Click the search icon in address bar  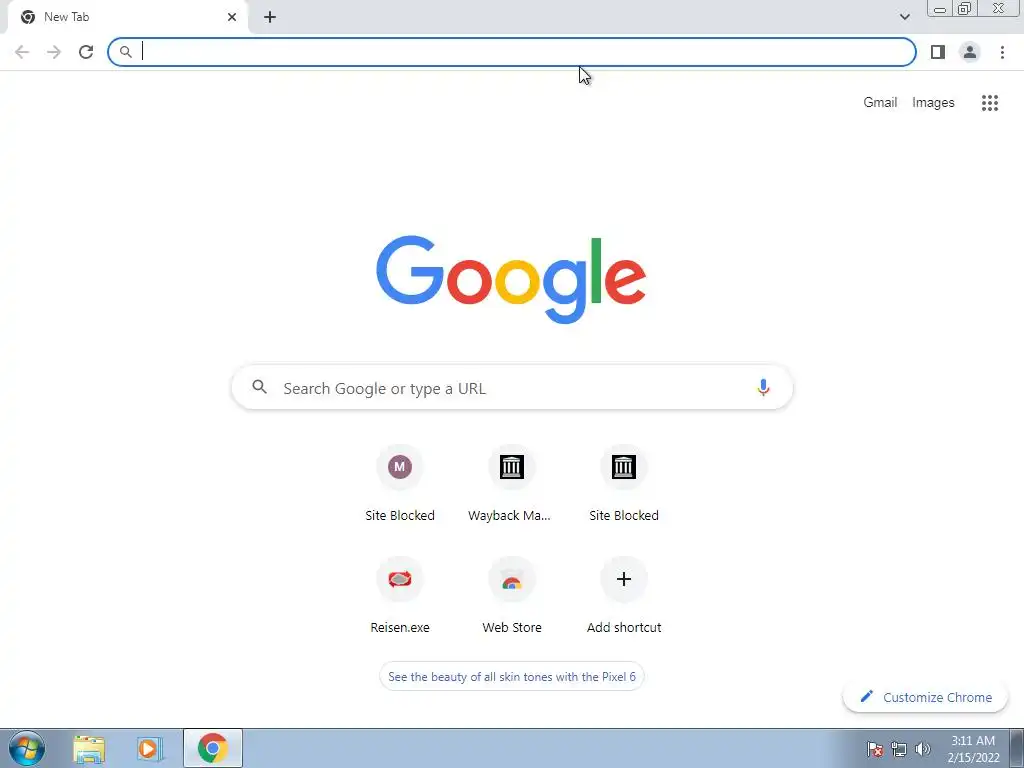pyautogui.click(x=126, y=52)
